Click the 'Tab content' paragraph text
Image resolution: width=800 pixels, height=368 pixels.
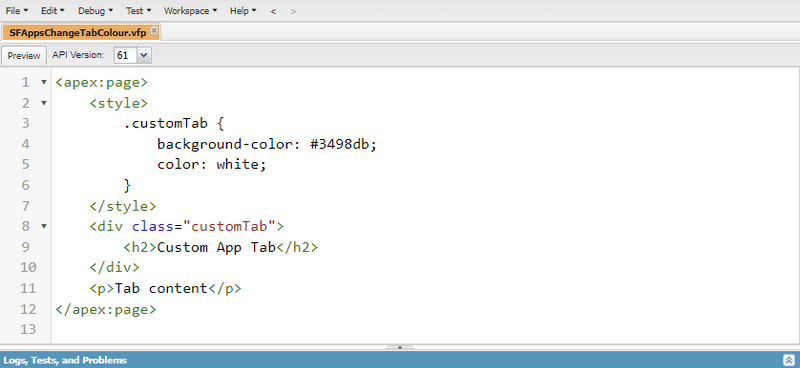161,288
